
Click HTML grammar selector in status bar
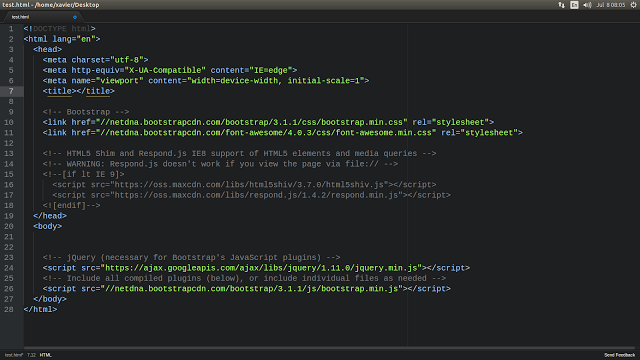click(45, 355)
